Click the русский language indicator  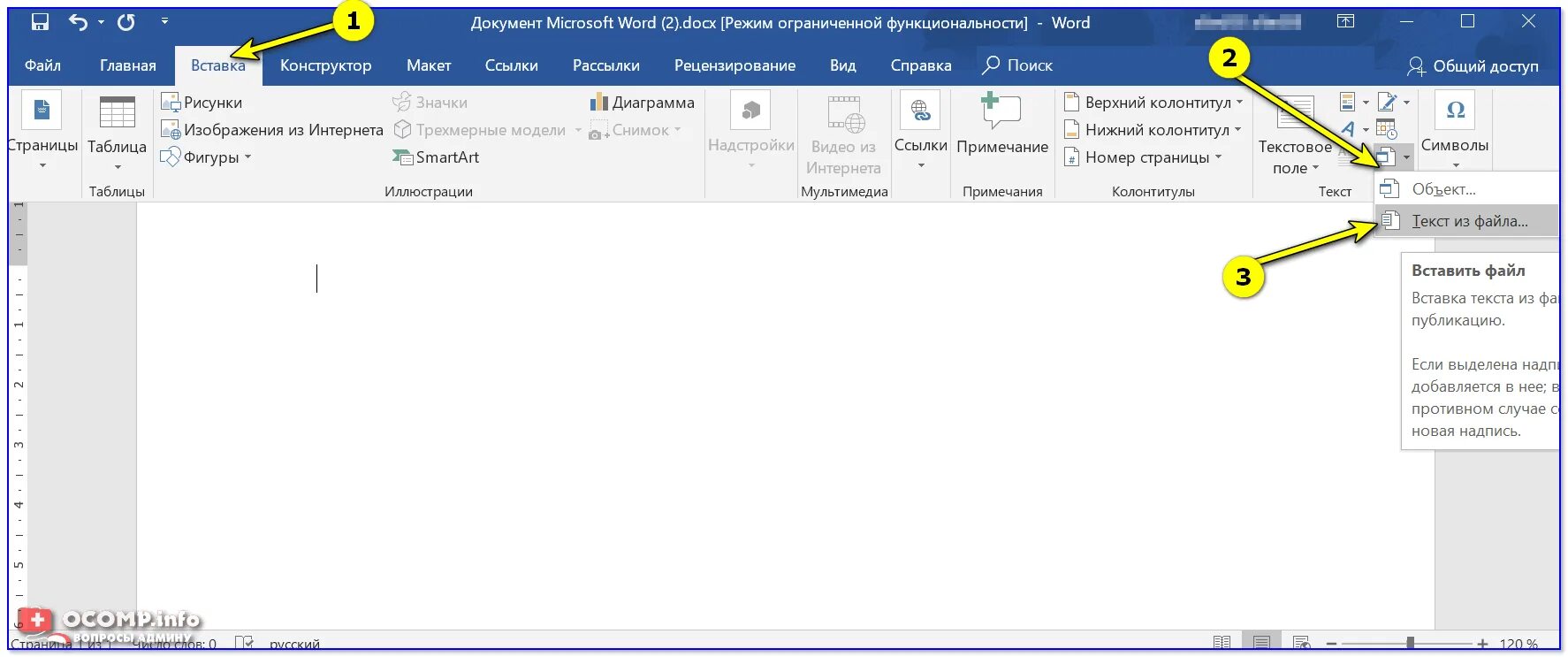pyautogui.click(x=294, y=644)
